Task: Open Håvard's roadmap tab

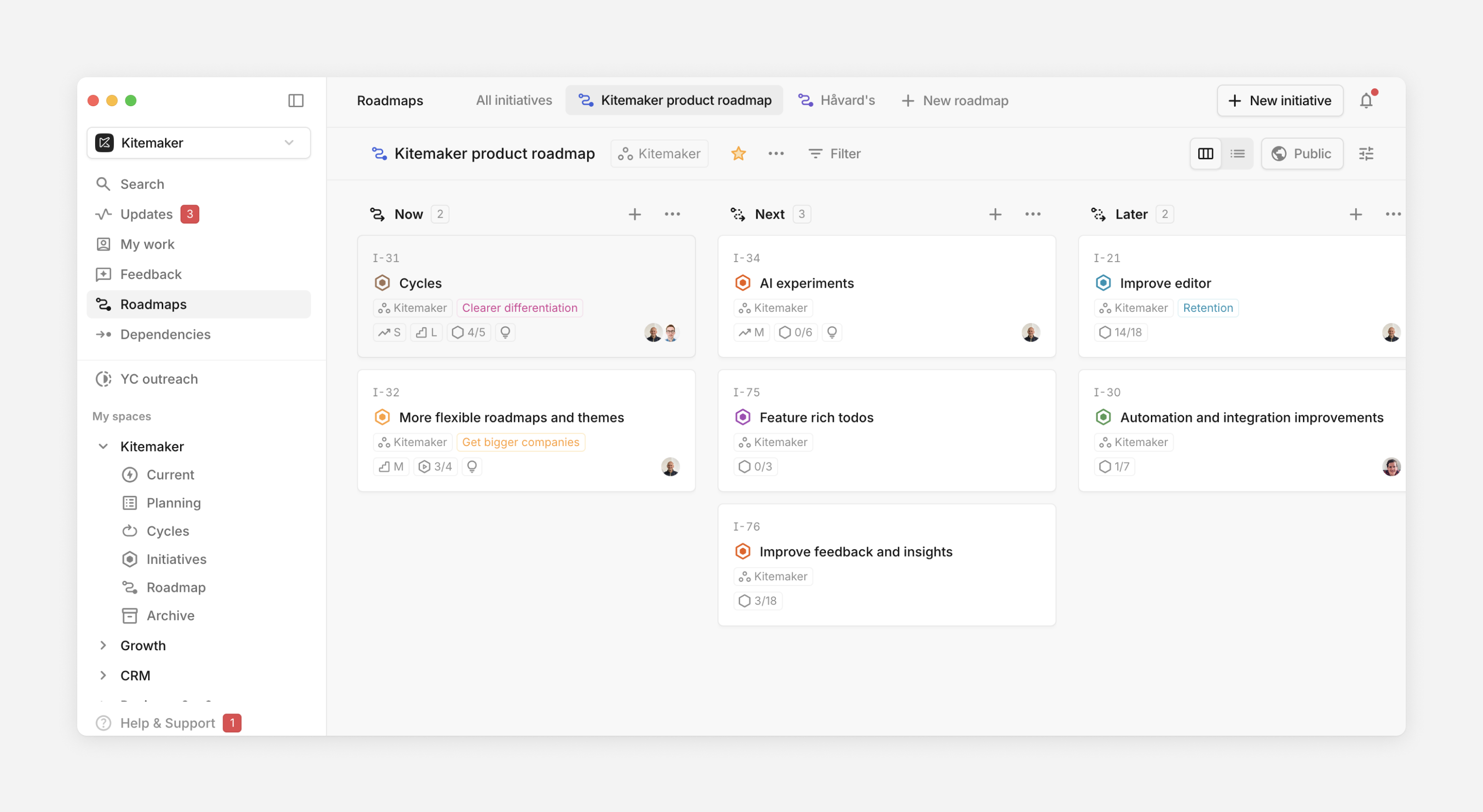Action: [x=837, y=100]
